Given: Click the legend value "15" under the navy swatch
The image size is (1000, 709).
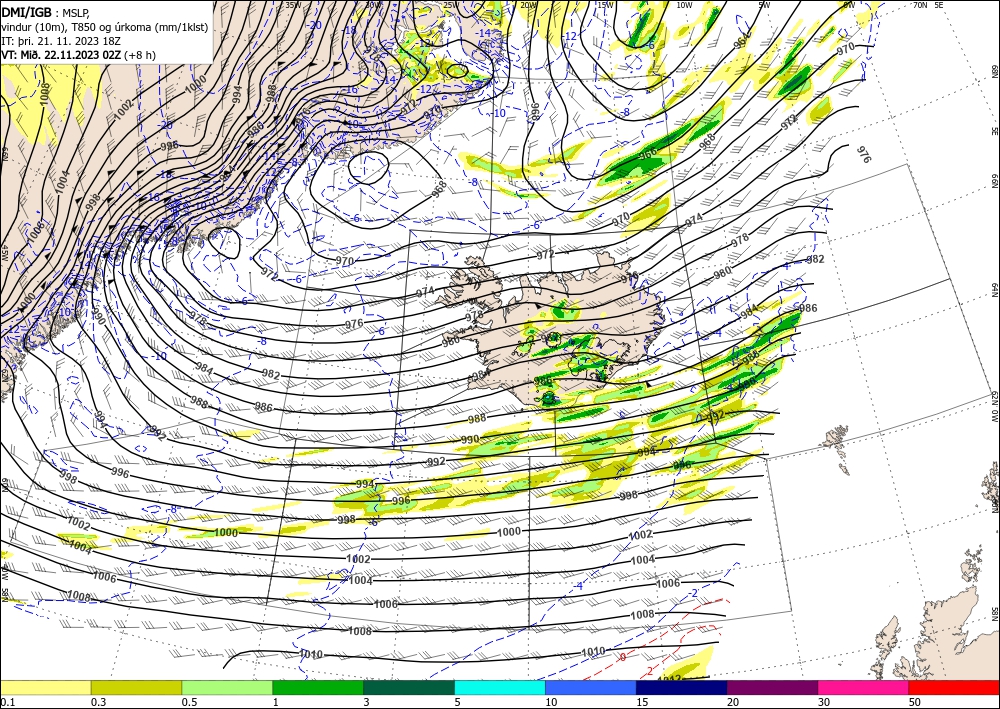Looking at the screenshot, I should pos(642,702).
